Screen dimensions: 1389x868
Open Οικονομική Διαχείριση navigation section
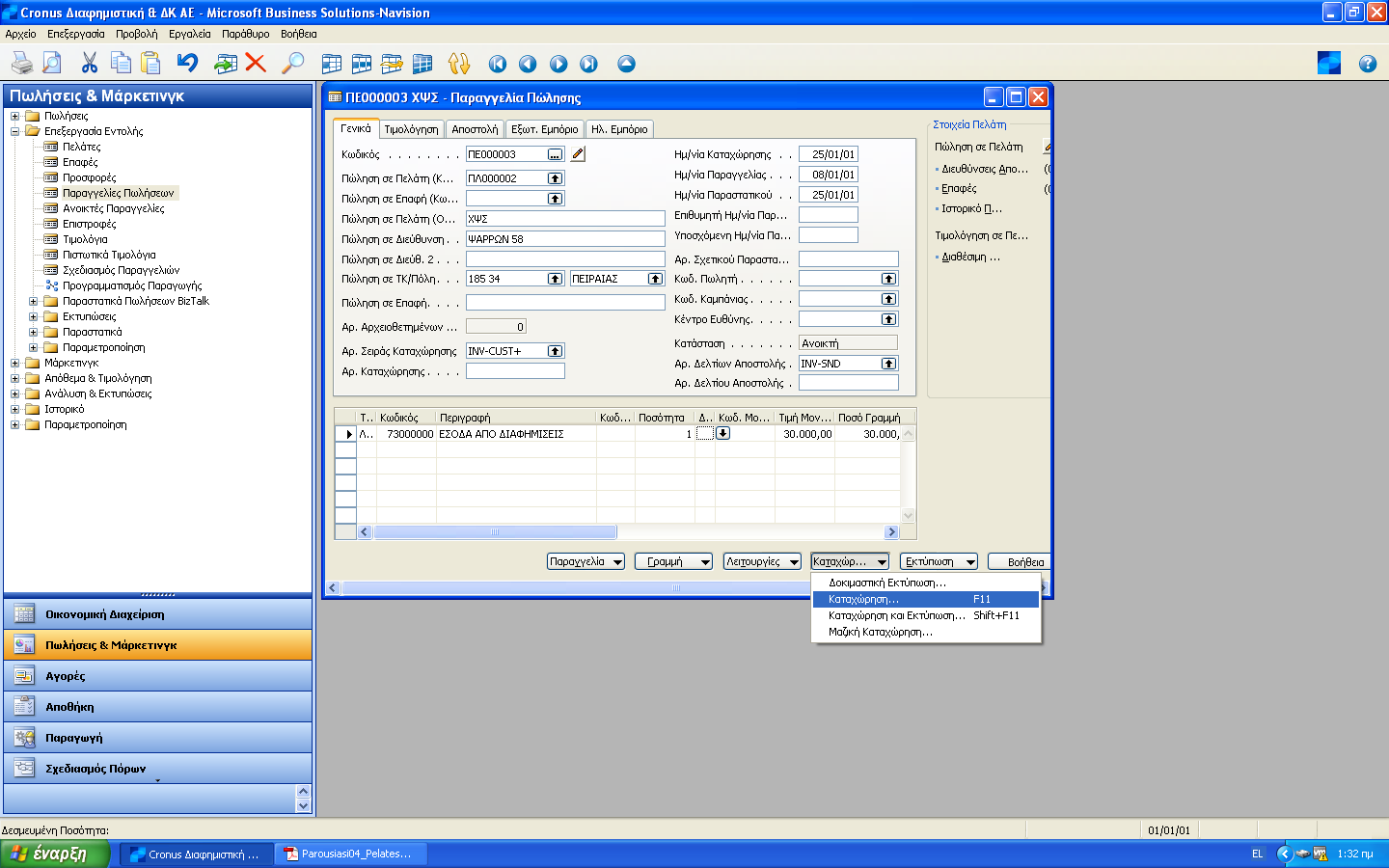(157, 614)
